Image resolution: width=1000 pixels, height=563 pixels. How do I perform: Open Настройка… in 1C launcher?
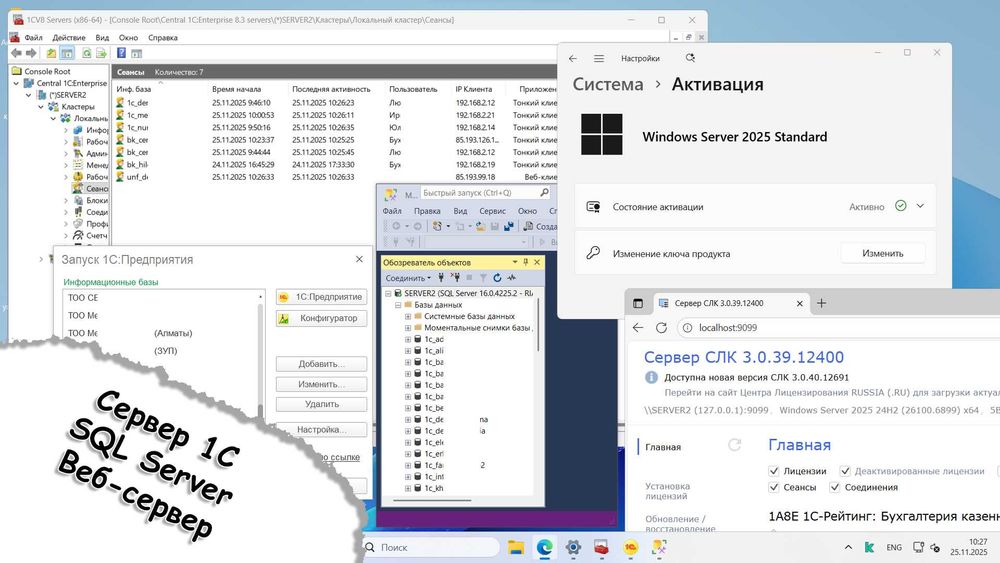click(321, 430)
